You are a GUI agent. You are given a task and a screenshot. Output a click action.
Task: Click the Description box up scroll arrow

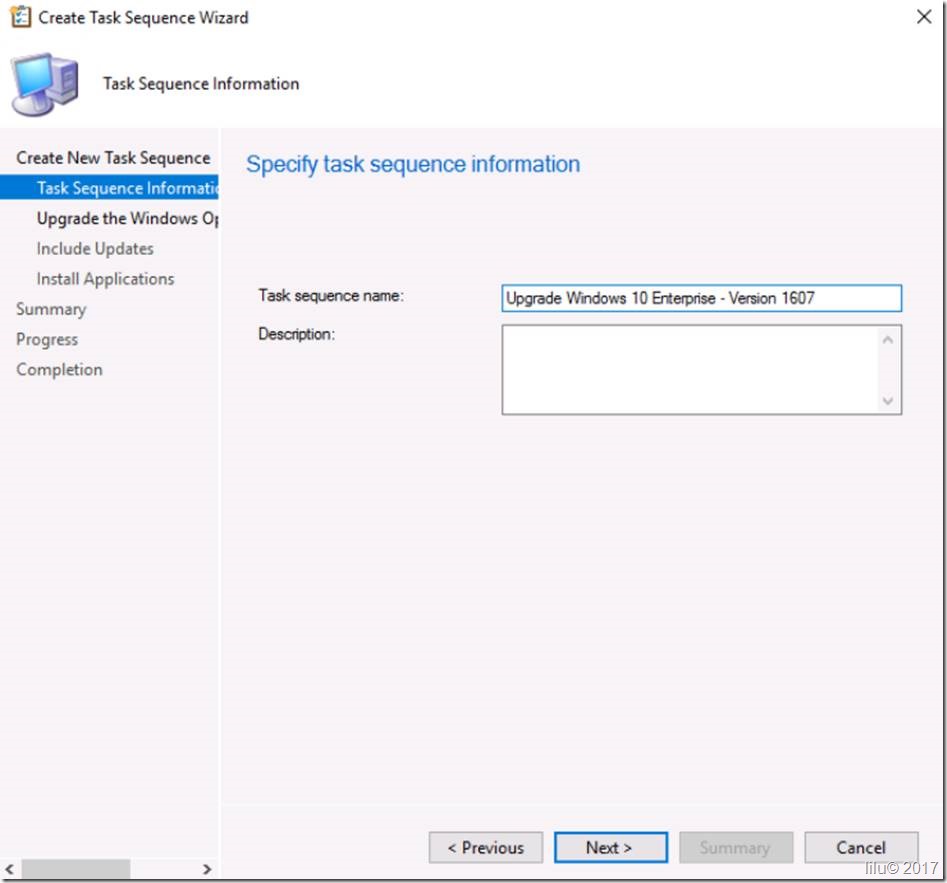887,340
